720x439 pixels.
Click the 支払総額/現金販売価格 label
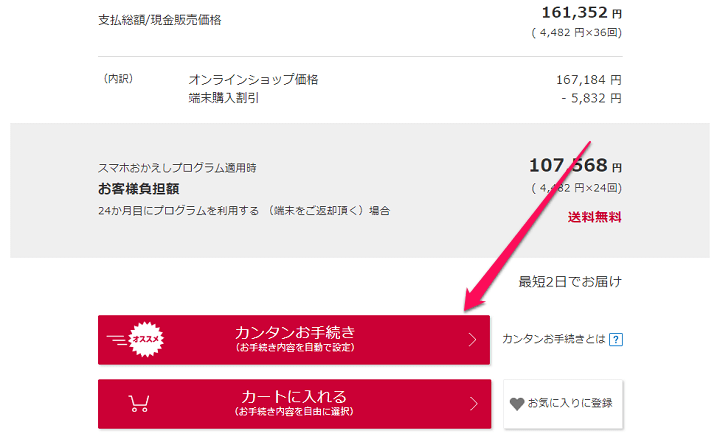point(159,20)
